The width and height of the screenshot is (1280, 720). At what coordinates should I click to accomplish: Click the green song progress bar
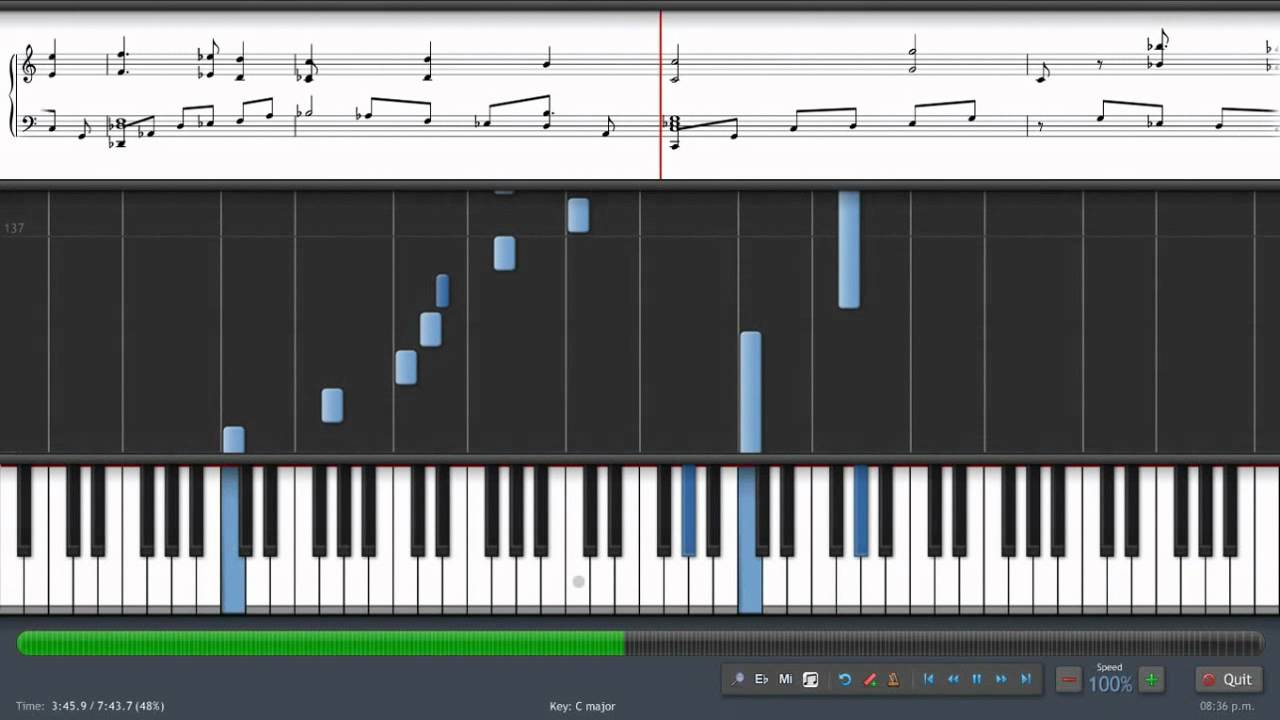coord(321,643)
